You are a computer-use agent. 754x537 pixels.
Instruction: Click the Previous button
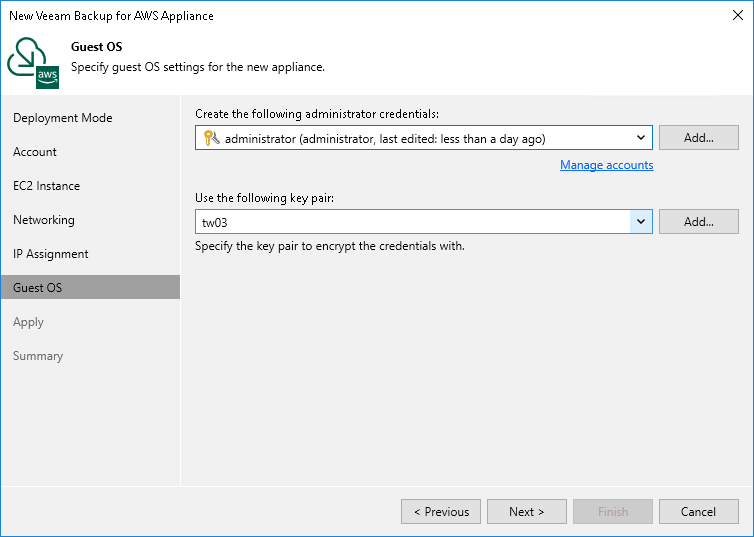click(x=440, y=512)
